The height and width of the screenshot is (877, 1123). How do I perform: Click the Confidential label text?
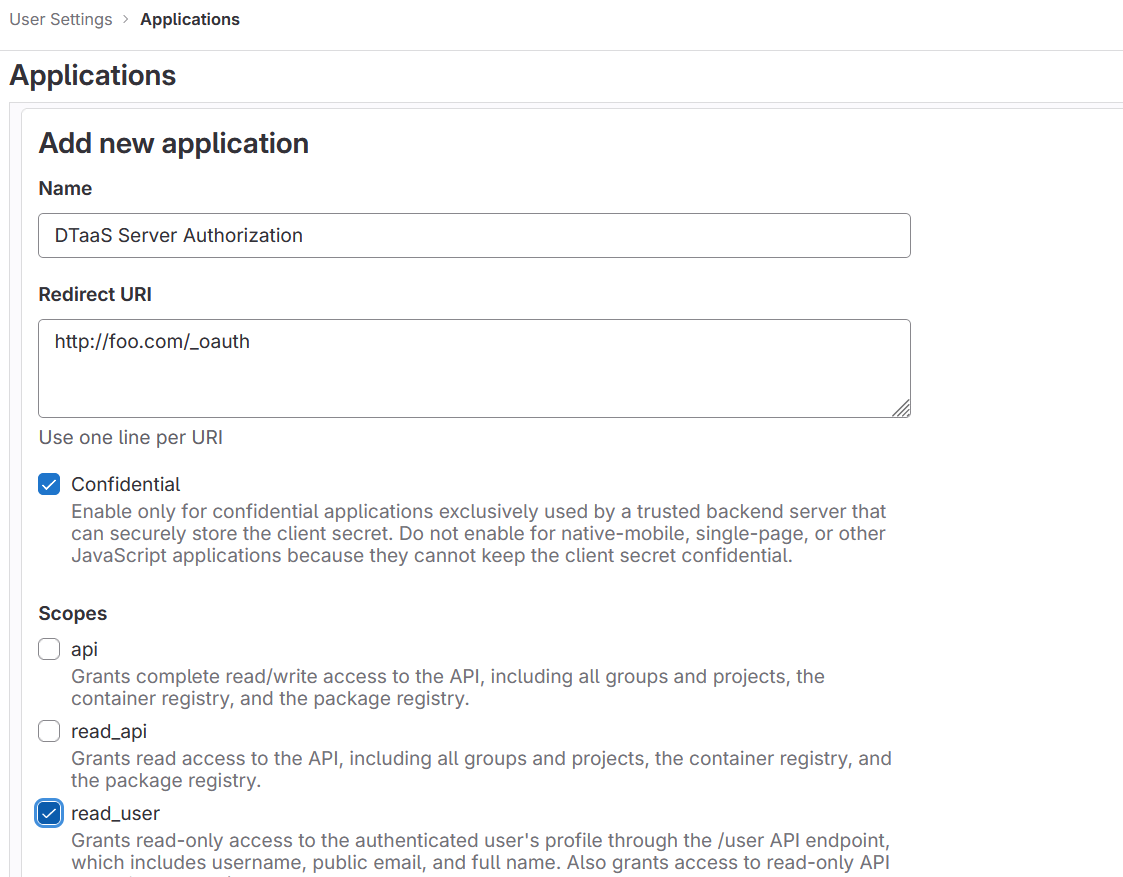click(x=125, y=484)
